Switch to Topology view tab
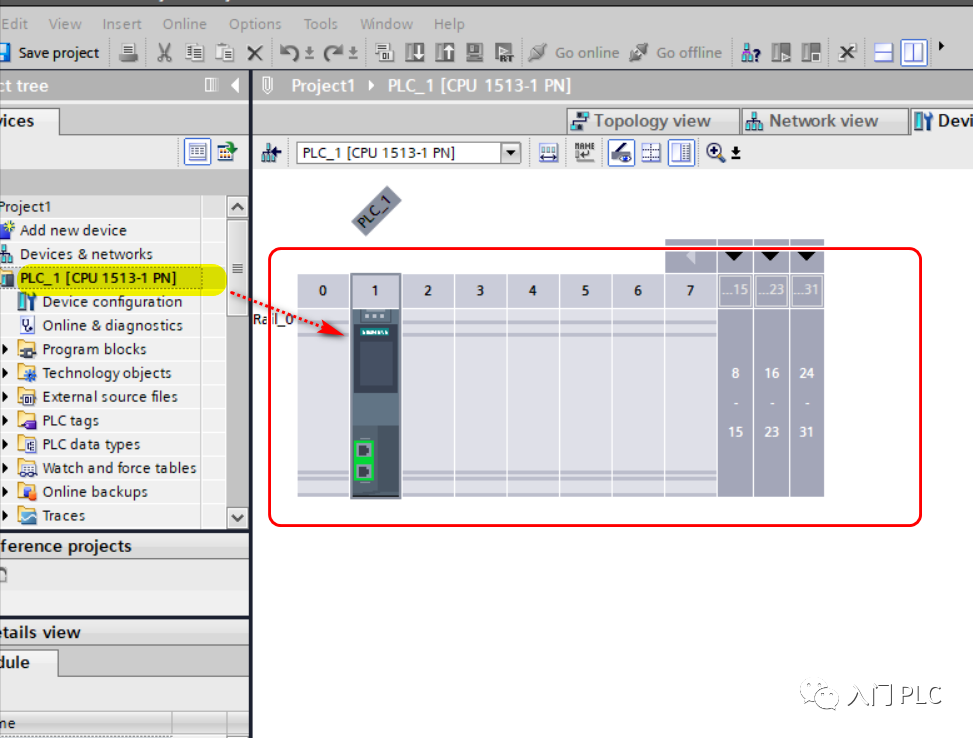Viewport: 973px width, 738px height. tap(653, 120)
